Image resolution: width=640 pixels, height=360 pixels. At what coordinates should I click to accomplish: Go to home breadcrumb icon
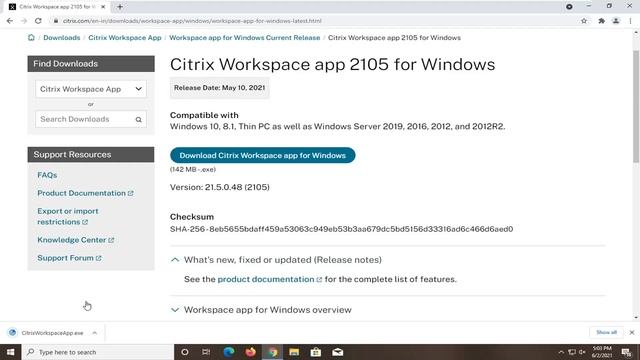click(x=31, y=38)
